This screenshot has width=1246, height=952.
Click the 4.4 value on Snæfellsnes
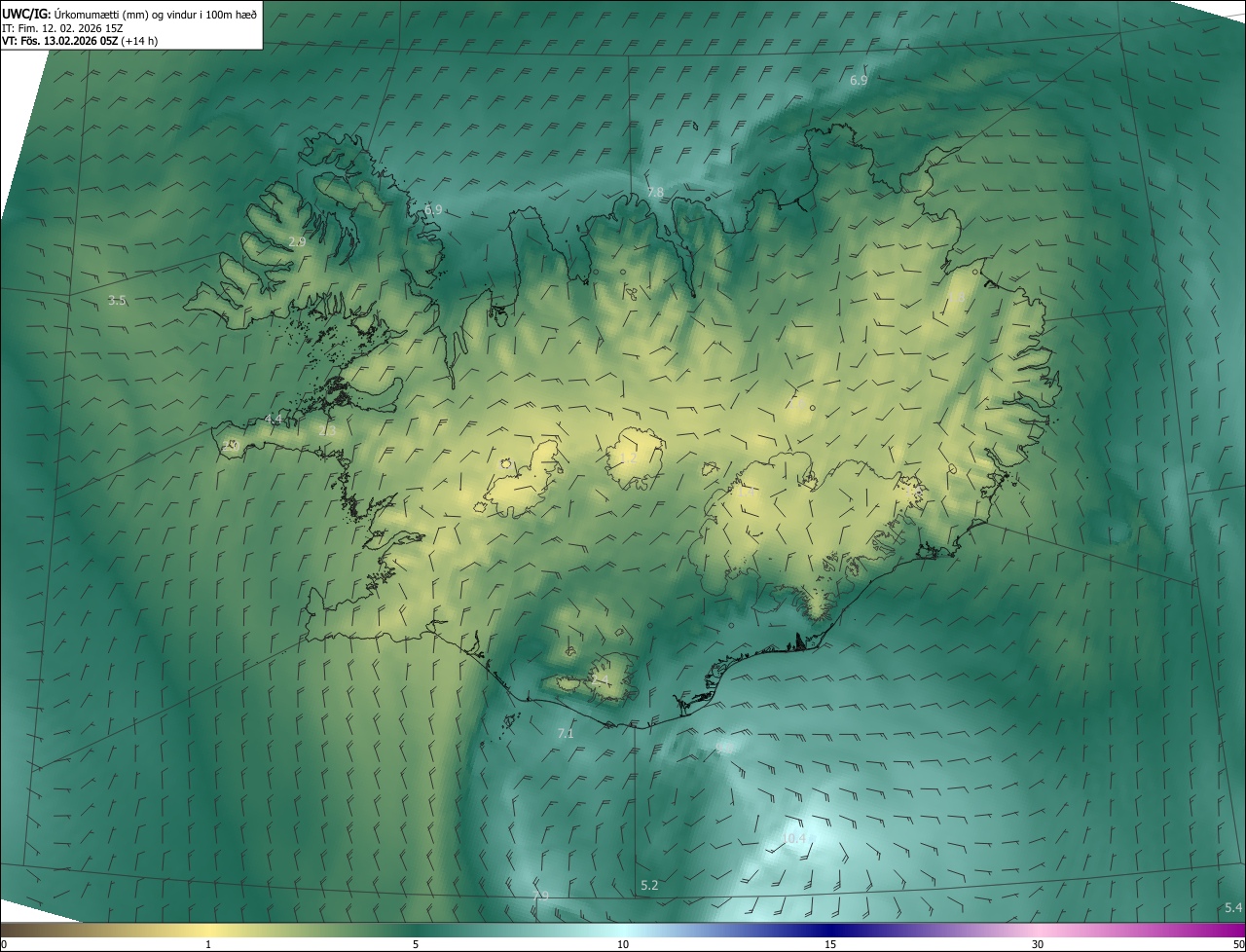(273, 420)
